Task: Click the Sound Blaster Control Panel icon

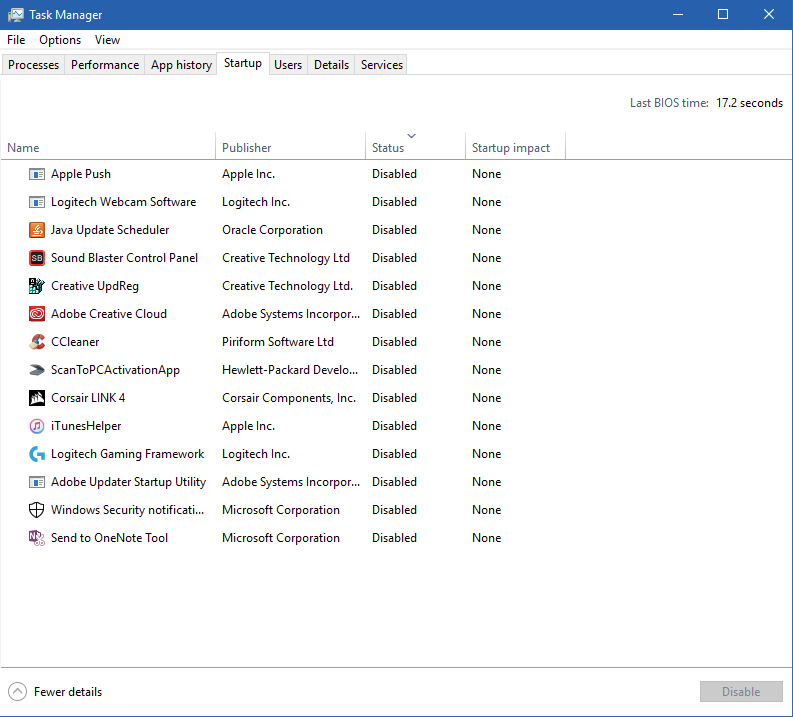Action: coord(36,258)
